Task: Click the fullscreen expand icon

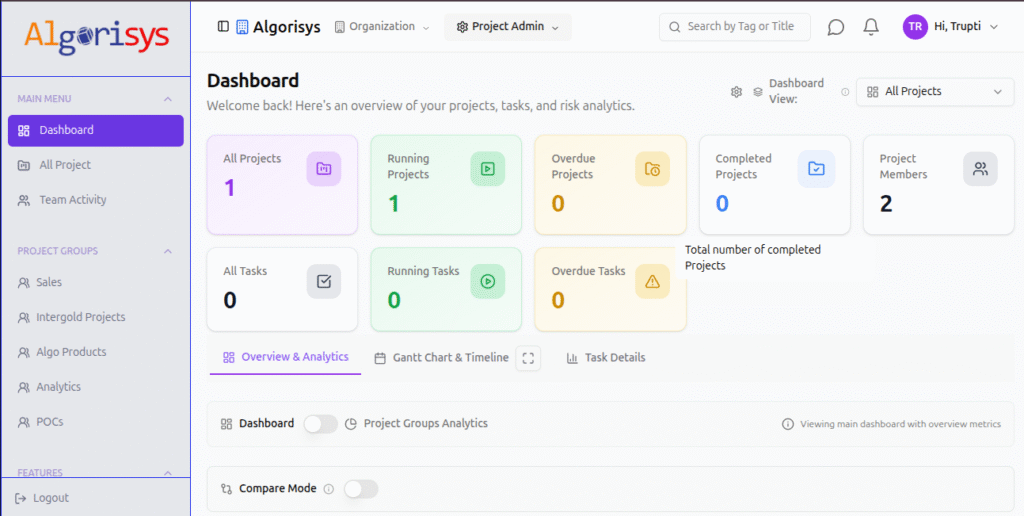Action: coord(528,358)
